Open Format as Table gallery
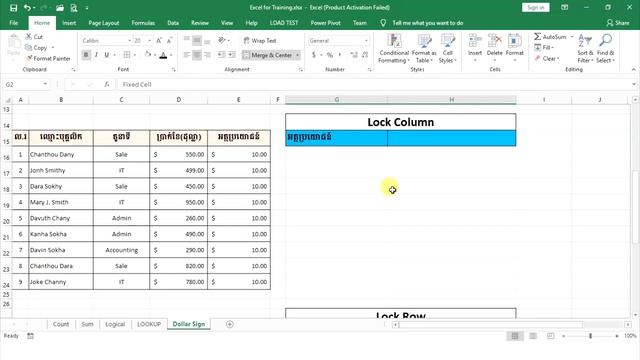Screen dimensions: 640x360 pos(424,49)
